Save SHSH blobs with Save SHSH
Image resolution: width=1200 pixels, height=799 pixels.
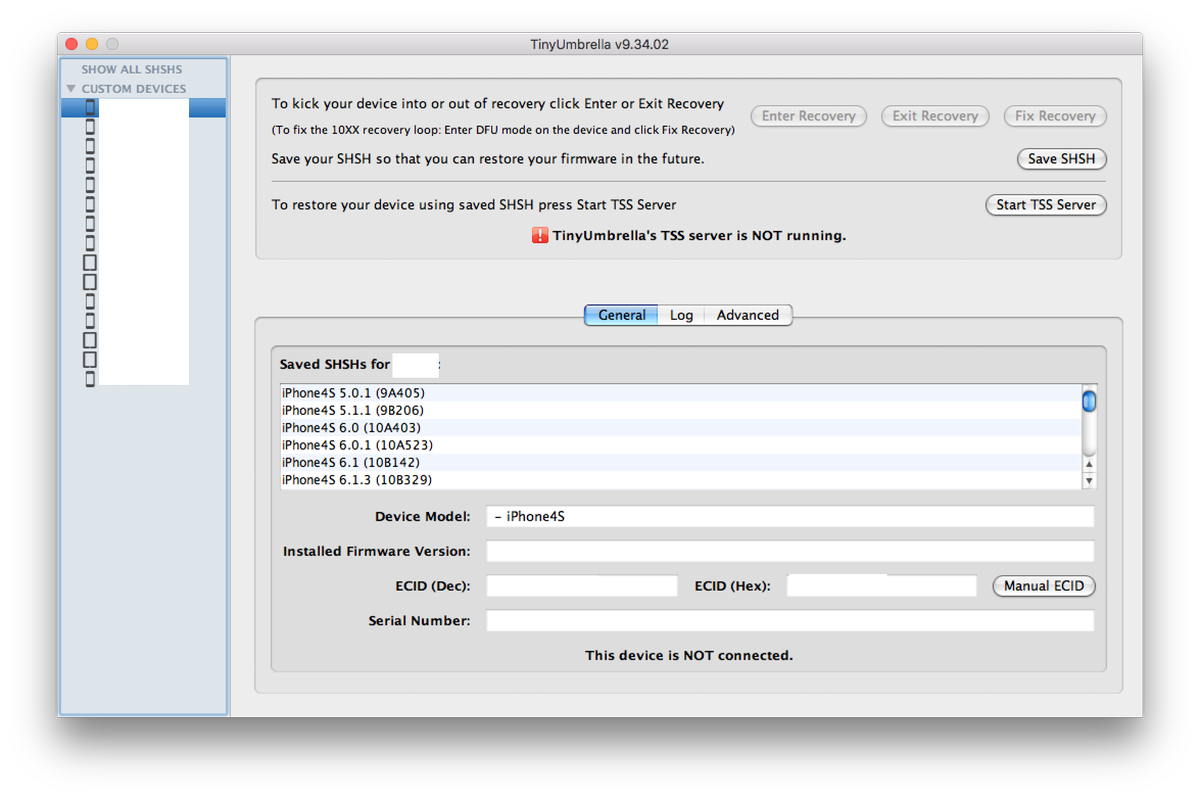click(x=1061, y=159)
